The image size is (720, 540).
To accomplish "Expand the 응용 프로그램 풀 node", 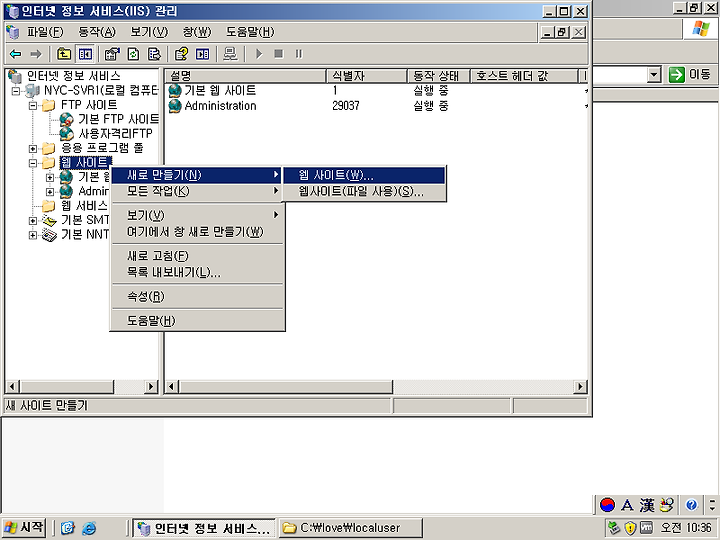I will pyautogui.click(x=33, y=149).
